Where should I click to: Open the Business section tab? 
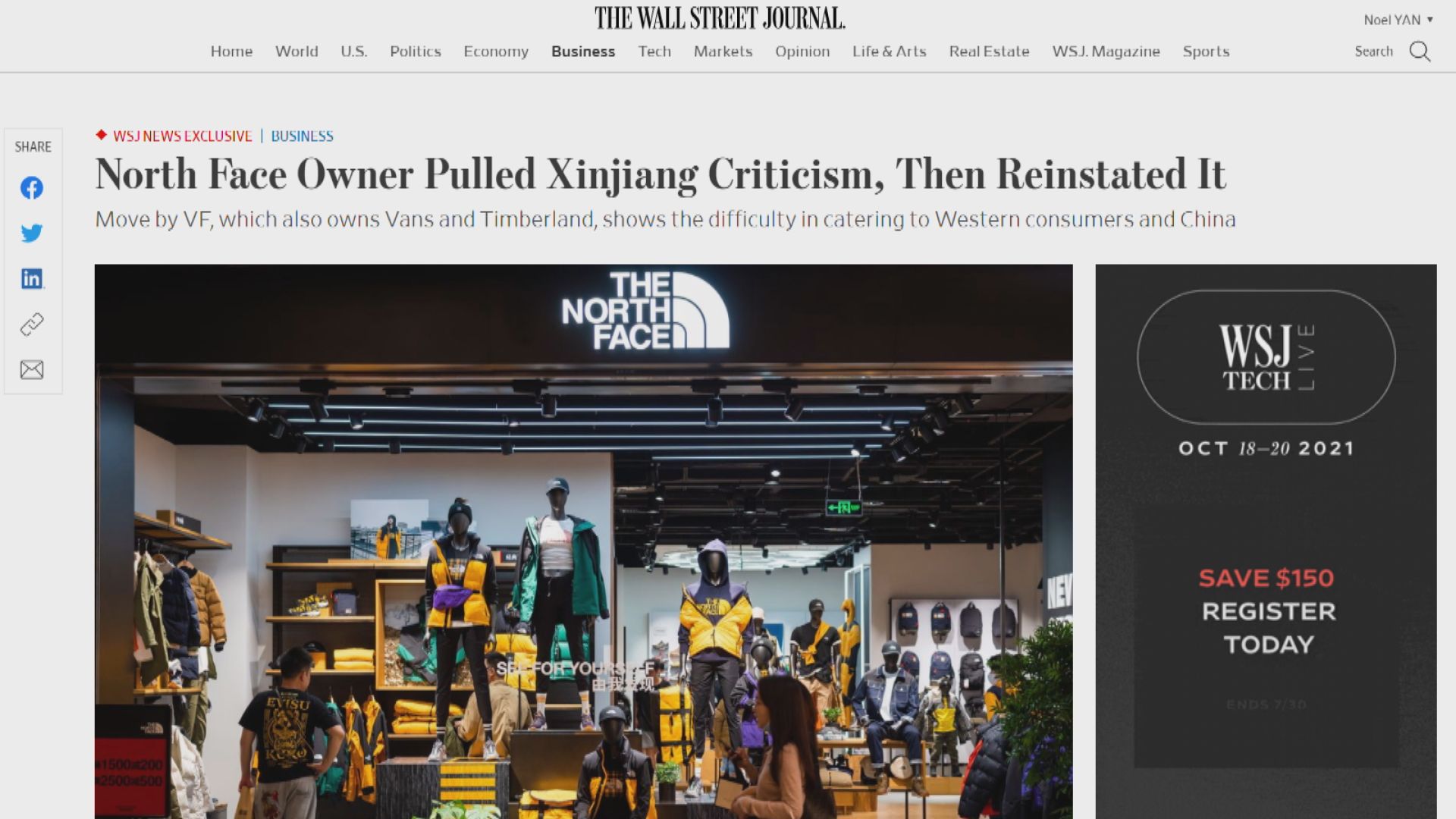tap(583, 52)
